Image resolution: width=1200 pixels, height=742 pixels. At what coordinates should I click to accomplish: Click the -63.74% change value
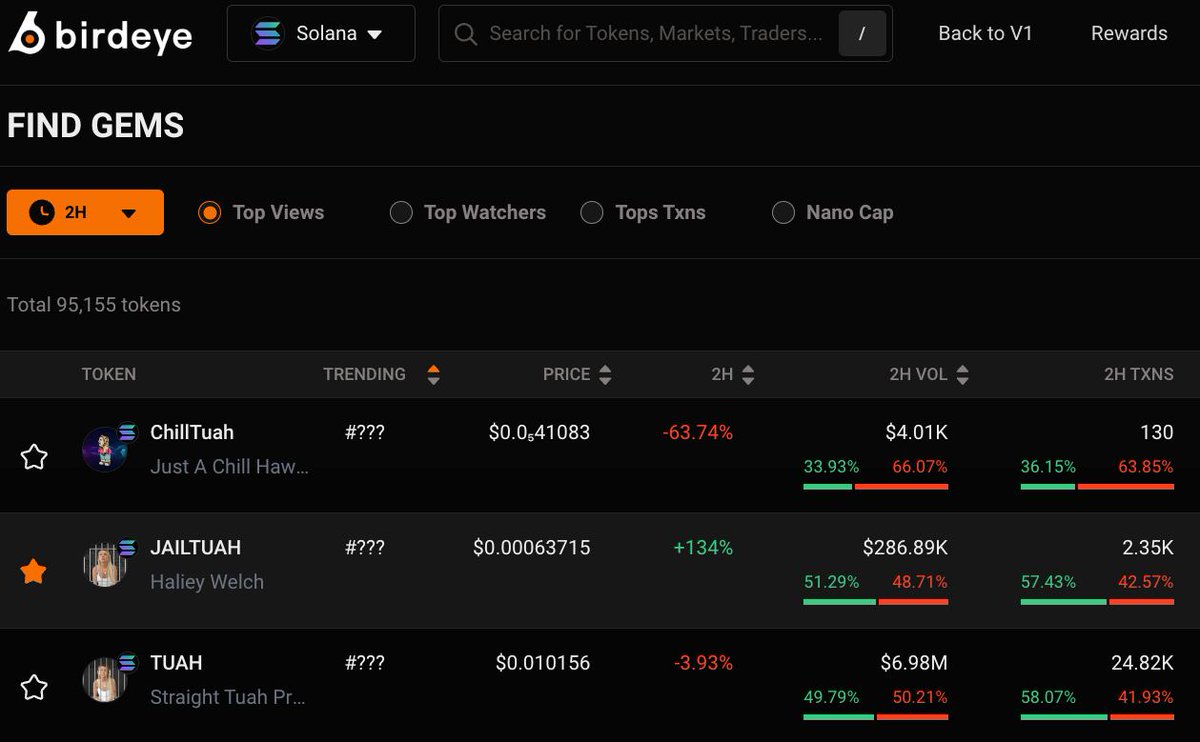pos(697,433)
